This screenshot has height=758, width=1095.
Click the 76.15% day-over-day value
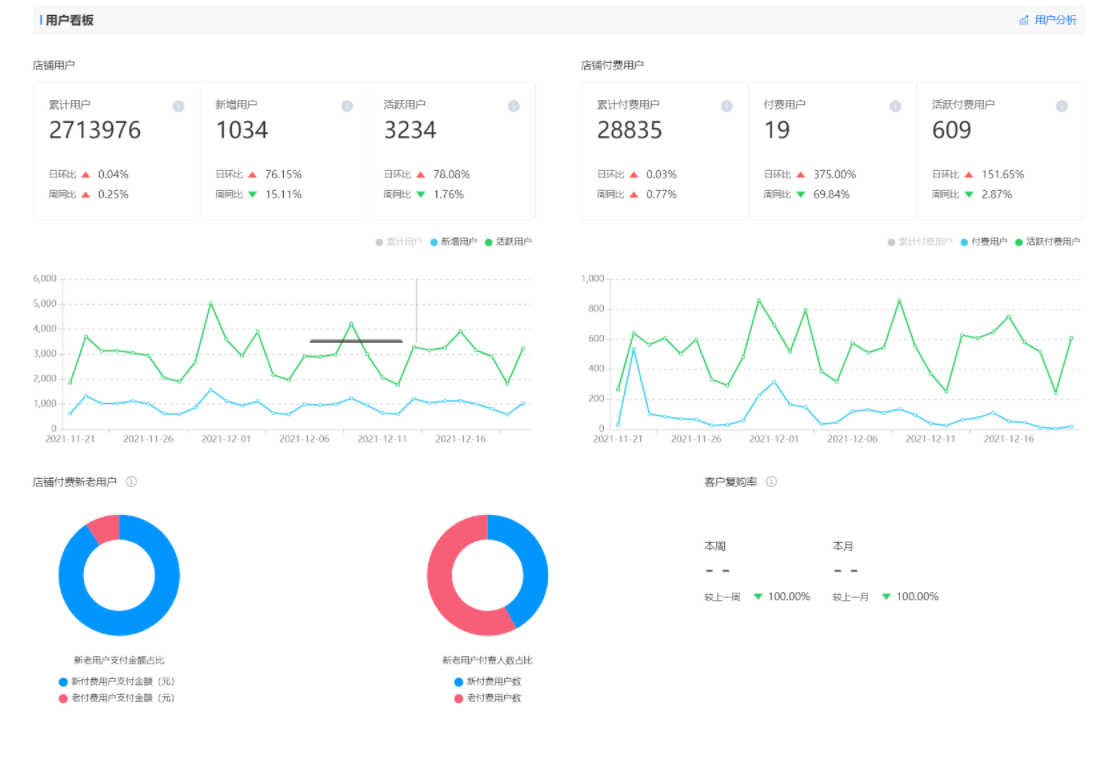[283, 174]
